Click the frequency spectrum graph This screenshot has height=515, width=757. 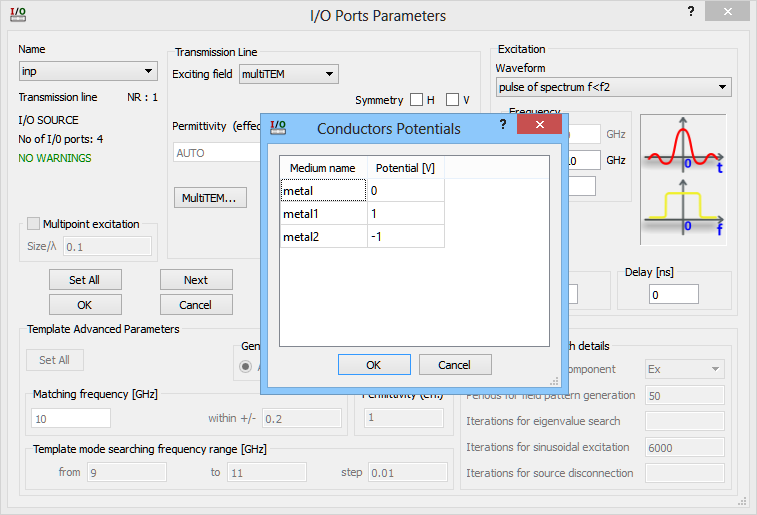tap(685, 207)
